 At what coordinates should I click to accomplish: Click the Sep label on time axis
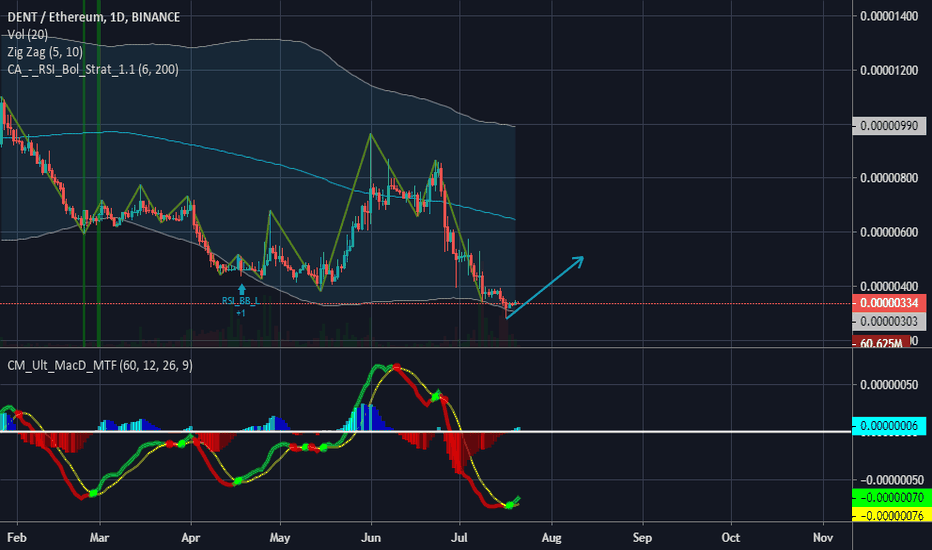tap(643, 538)
